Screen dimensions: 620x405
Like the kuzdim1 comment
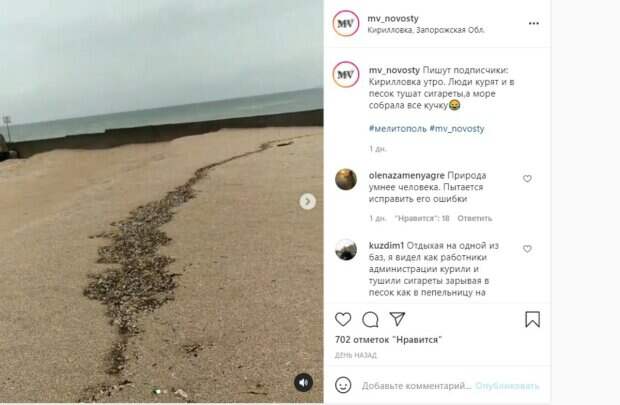[x=527, y=249]
